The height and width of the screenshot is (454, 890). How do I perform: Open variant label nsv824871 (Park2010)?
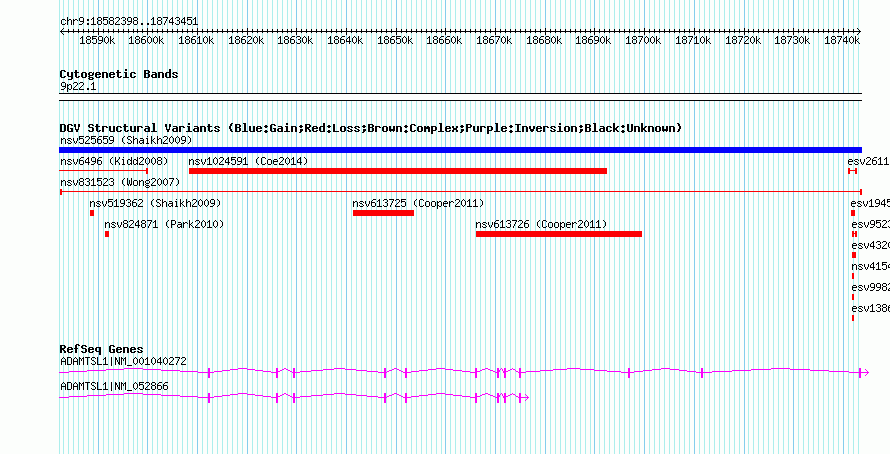pos(164,225)
